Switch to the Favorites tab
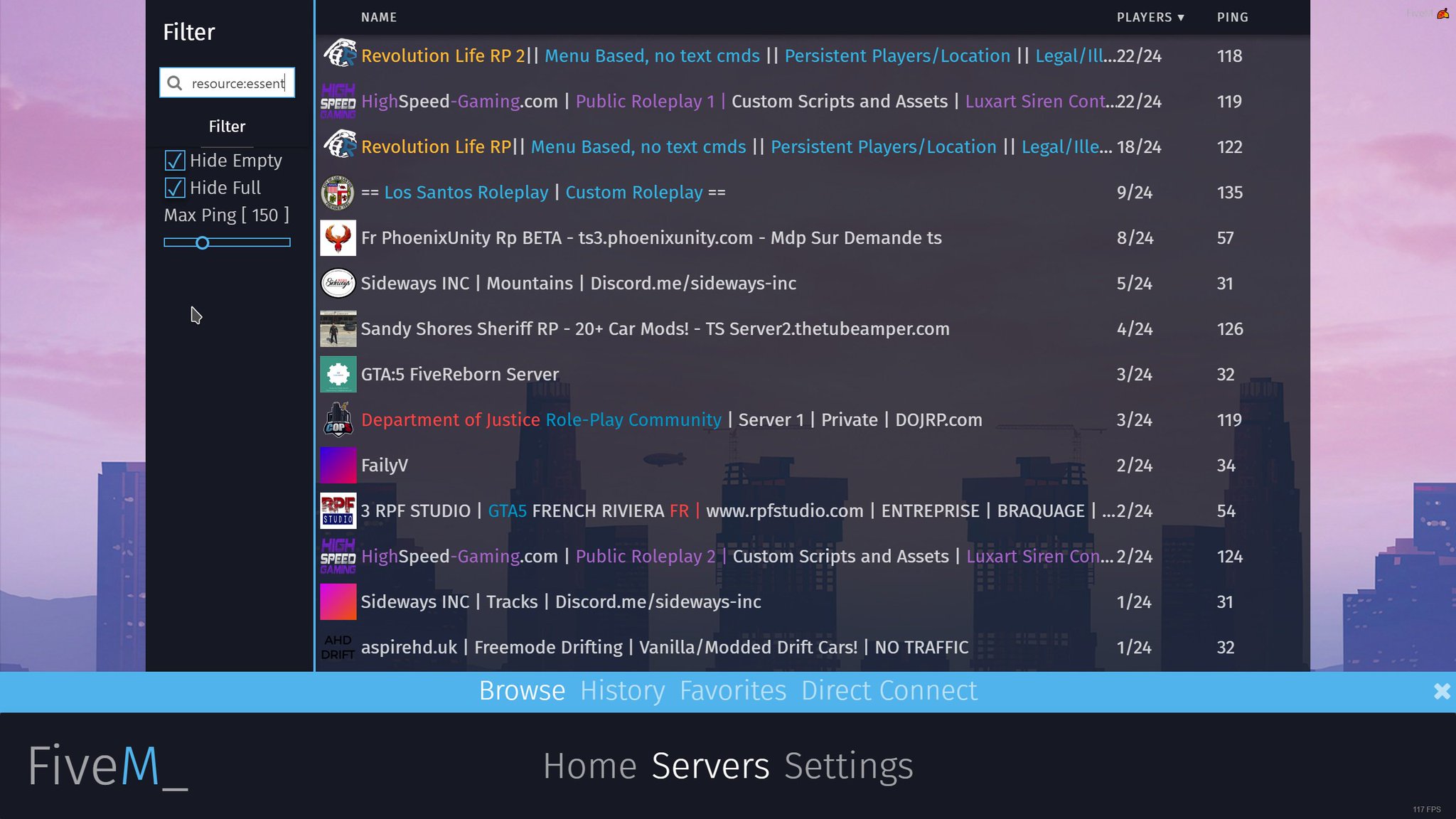 (x=733, y=691)
